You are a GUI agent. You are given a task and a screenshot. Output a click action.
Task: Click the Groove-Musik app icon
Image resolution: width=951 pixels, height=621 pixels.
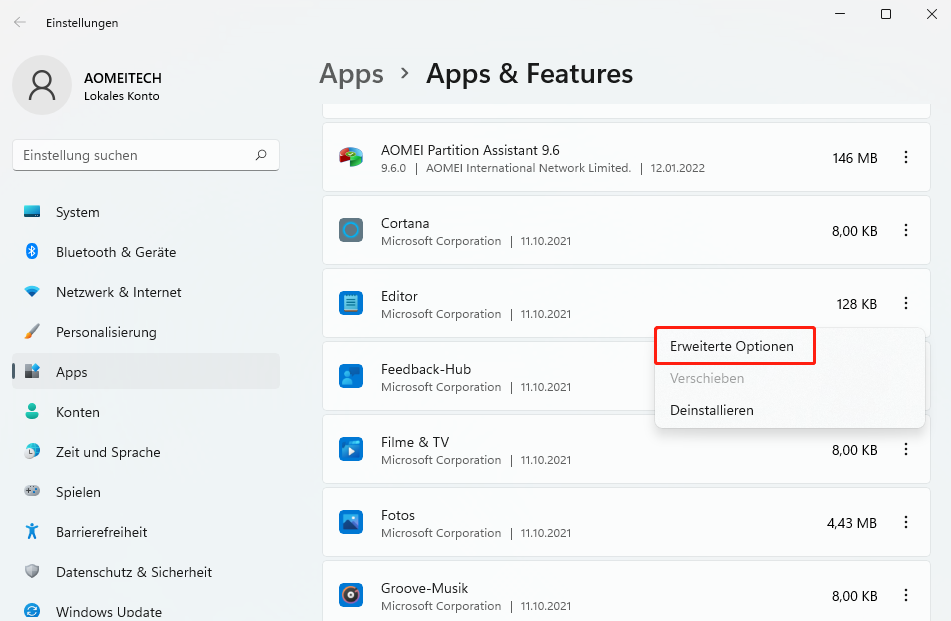point(350,595)
